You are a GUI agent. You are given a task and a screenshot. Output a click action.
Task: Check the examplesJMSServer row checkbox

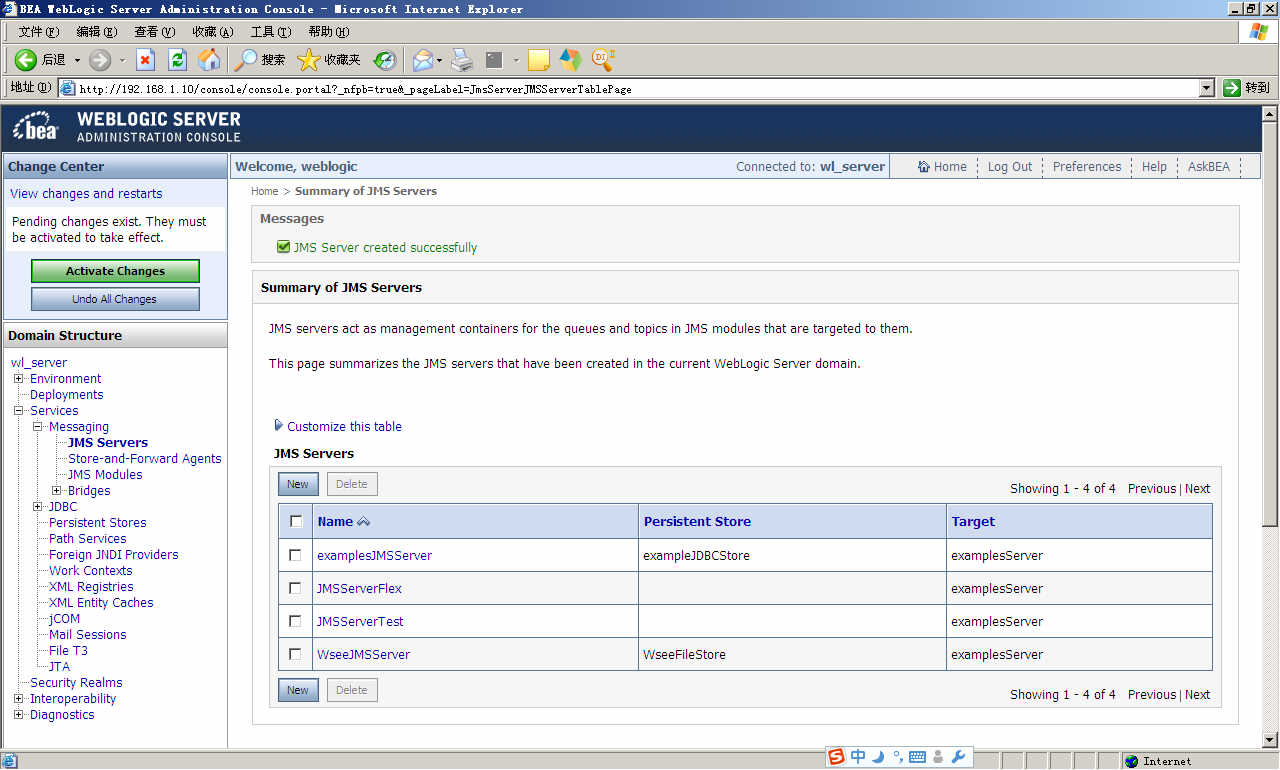click(x=295, y=555)
